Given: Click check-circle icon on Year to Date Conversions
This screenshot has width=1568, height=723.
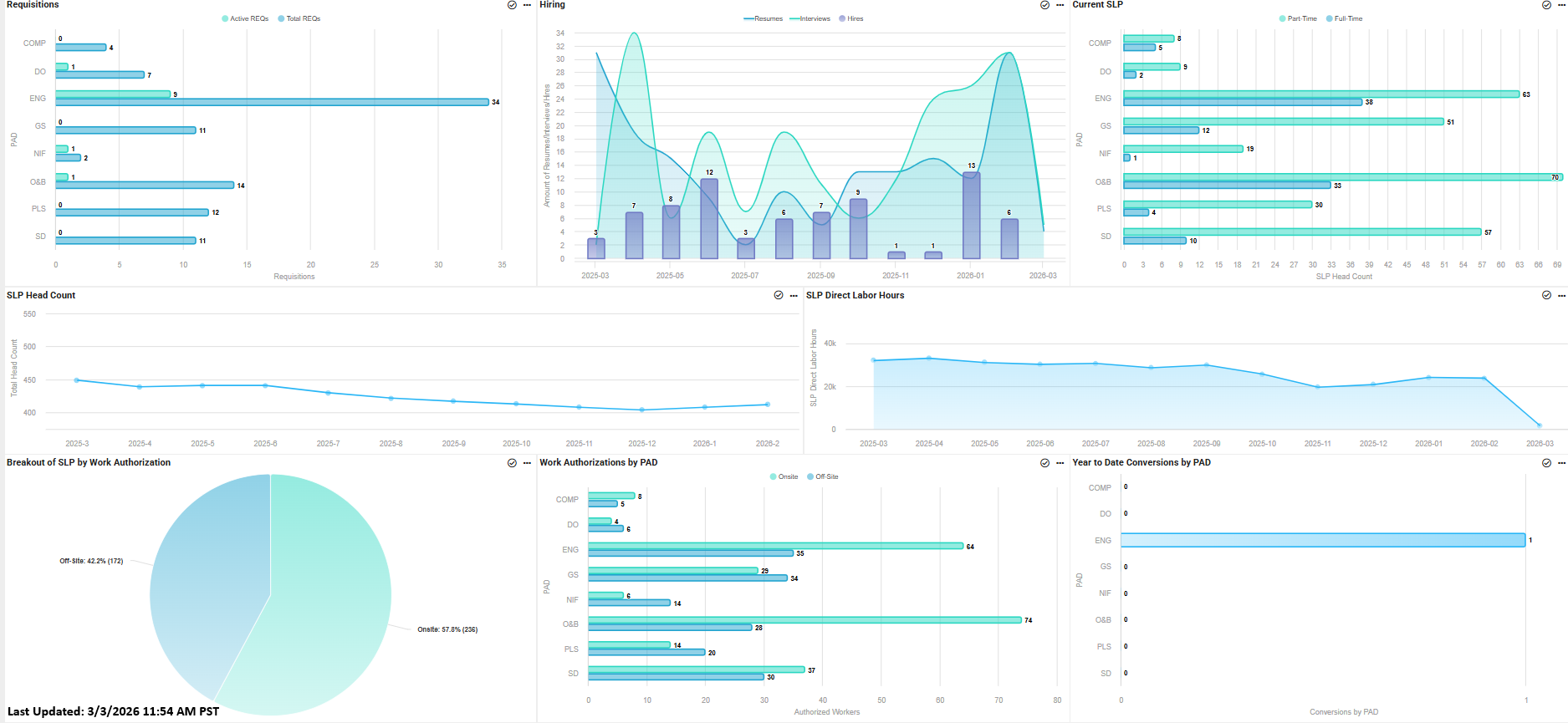Looking at the screenshot, I should point(1546,463).
